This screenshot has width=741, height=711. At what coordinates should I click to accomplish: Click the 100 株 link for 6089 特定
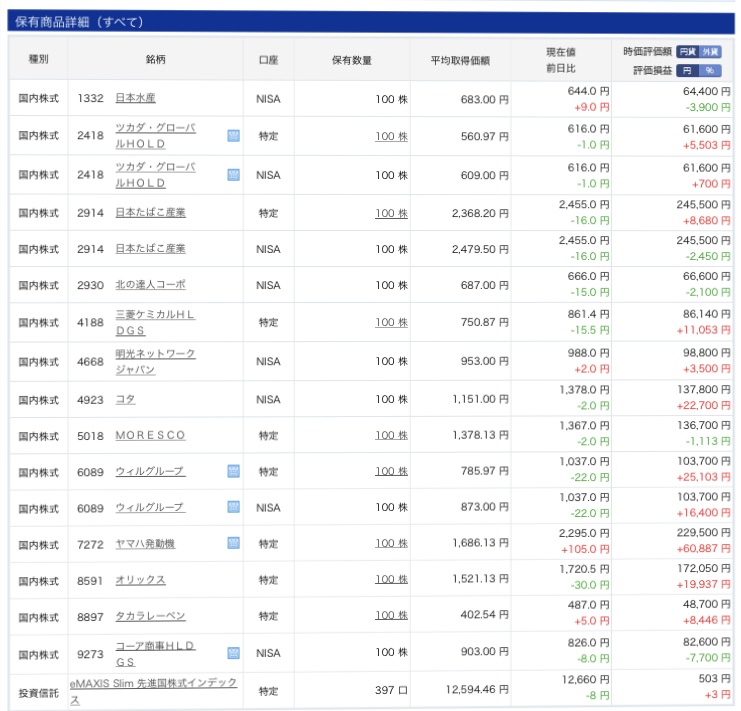391,471
